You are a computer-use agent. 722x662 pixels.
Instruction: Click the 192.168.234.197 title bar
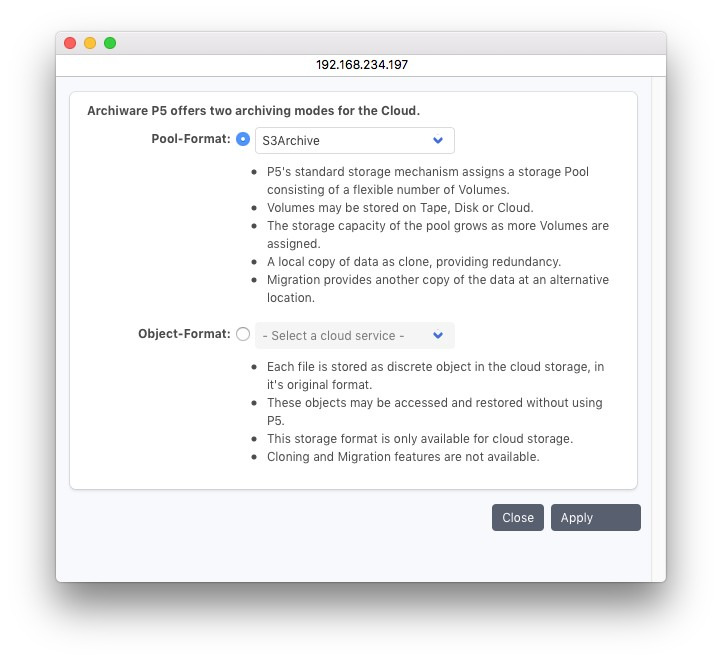click(x=361, y=64)
